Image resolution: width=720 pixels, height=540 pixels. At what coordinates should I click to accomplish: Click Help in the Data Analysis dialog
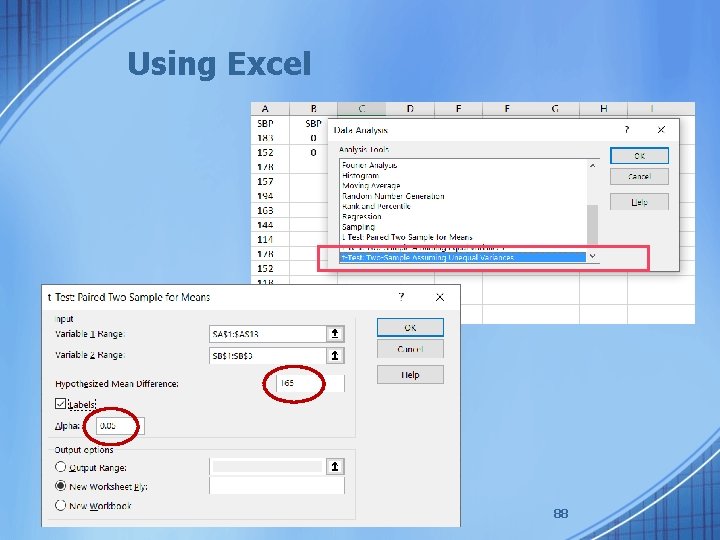[x=639, y=202]
